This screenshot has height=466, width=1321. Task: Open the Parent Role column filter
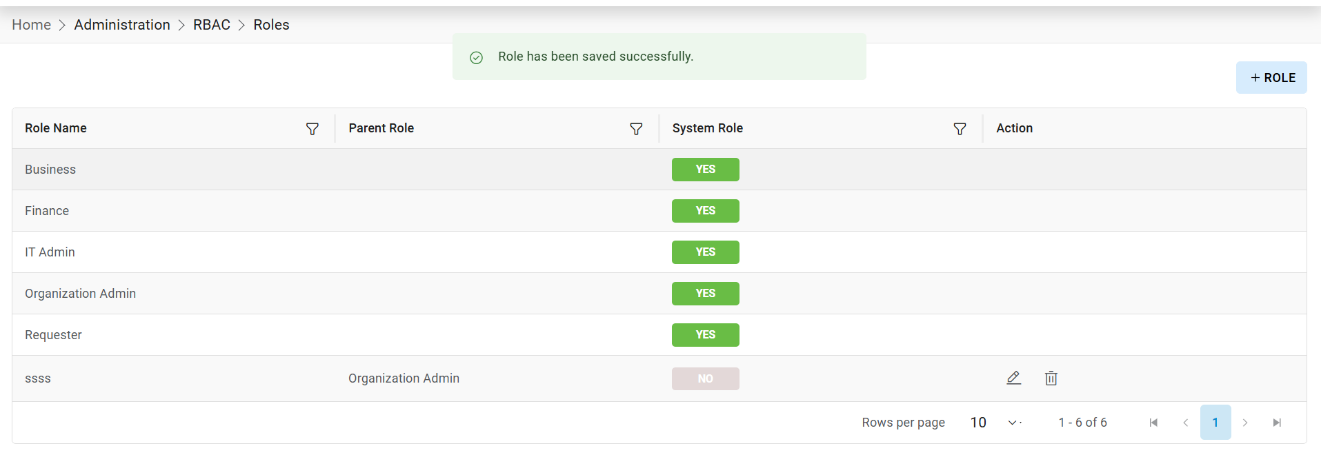[x=636, y=129]
